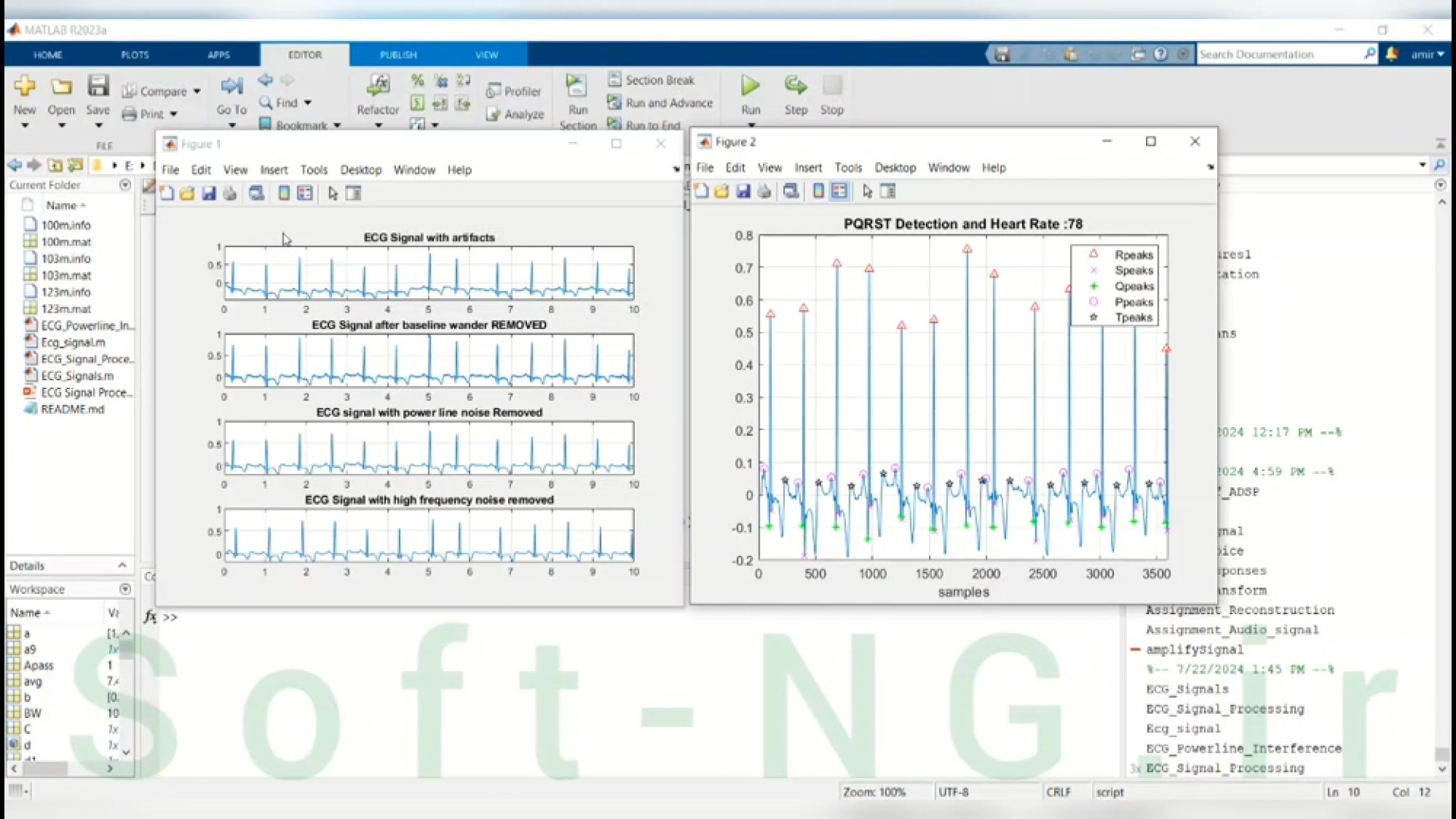Viewport: 1456px width, 819px height.
Task: Click the Save Figure icon in Figure 2 toolbar
Action: 743,191
